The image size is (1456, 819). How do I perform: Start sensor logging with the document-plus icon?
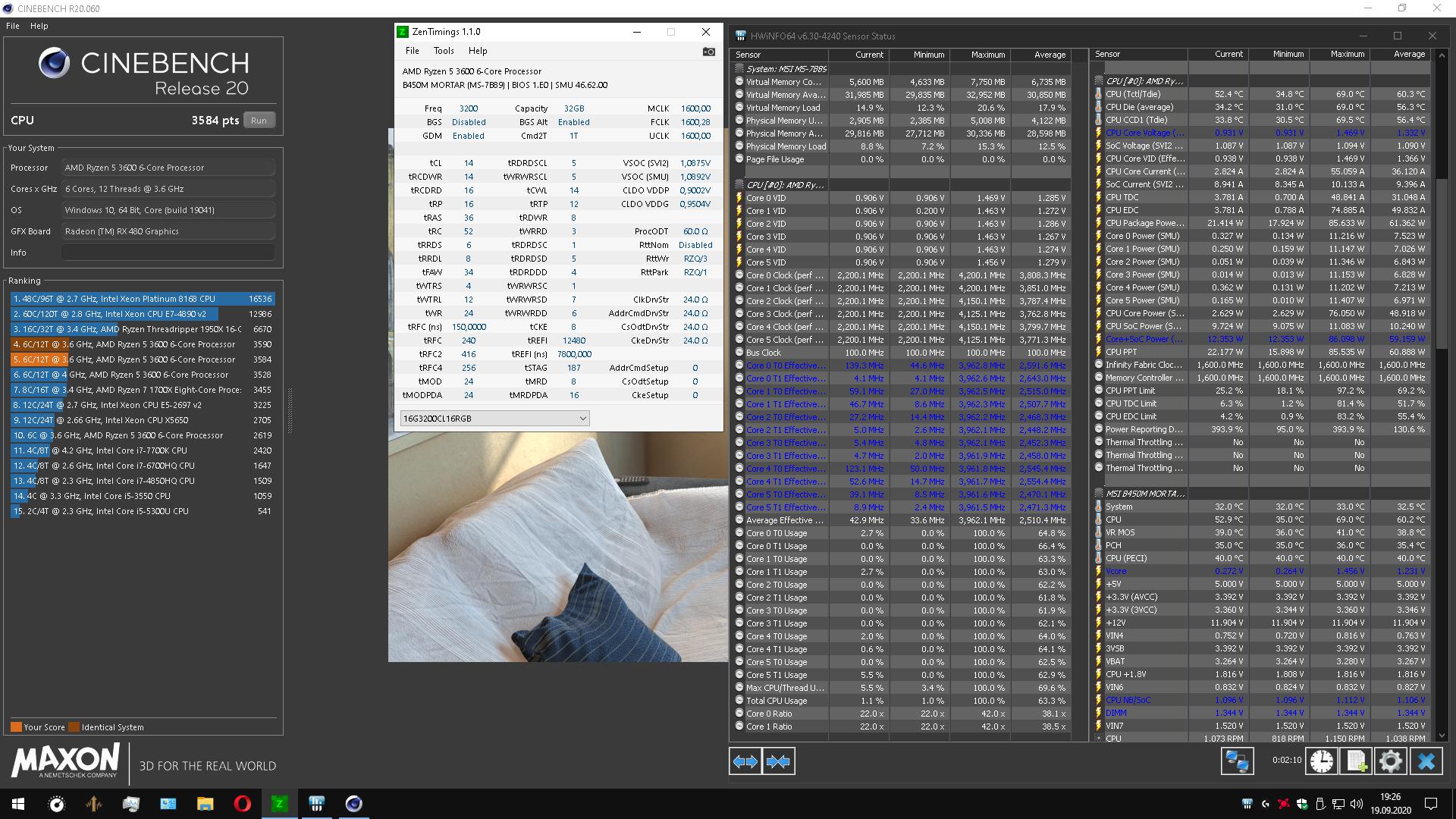tap(1356, 761)
